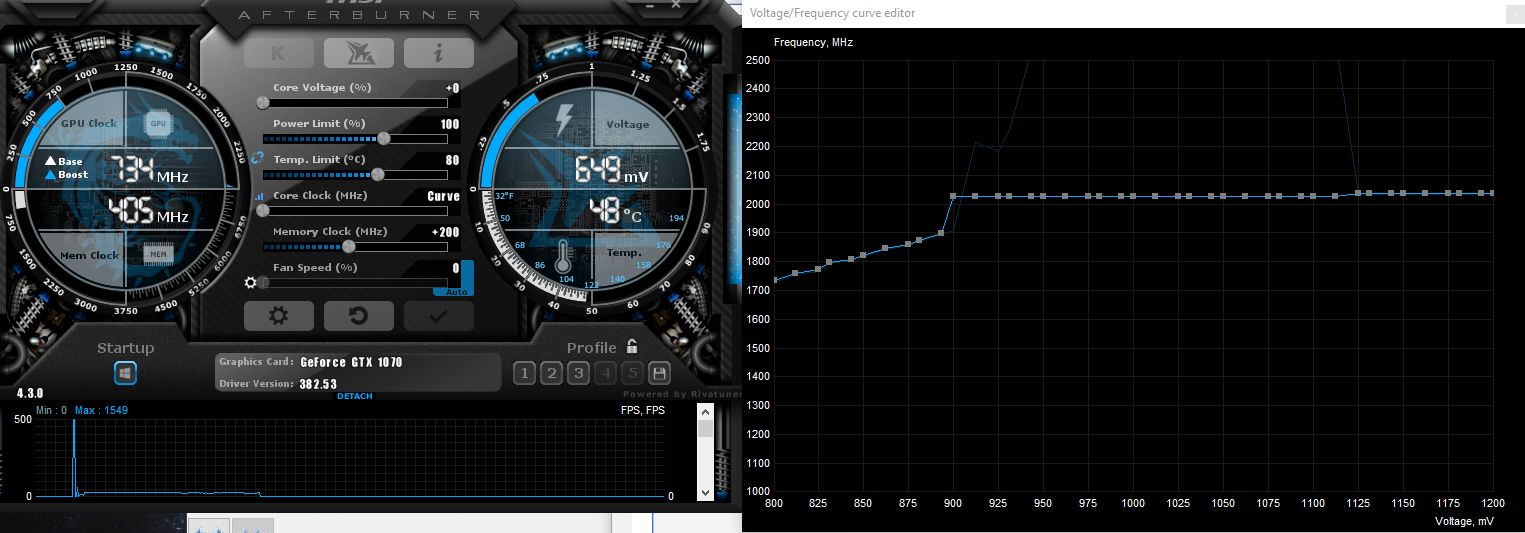Click the Voltage/Frequency curve editor title
Viewport: 1525px width, 533px height.
click(832, 13)
